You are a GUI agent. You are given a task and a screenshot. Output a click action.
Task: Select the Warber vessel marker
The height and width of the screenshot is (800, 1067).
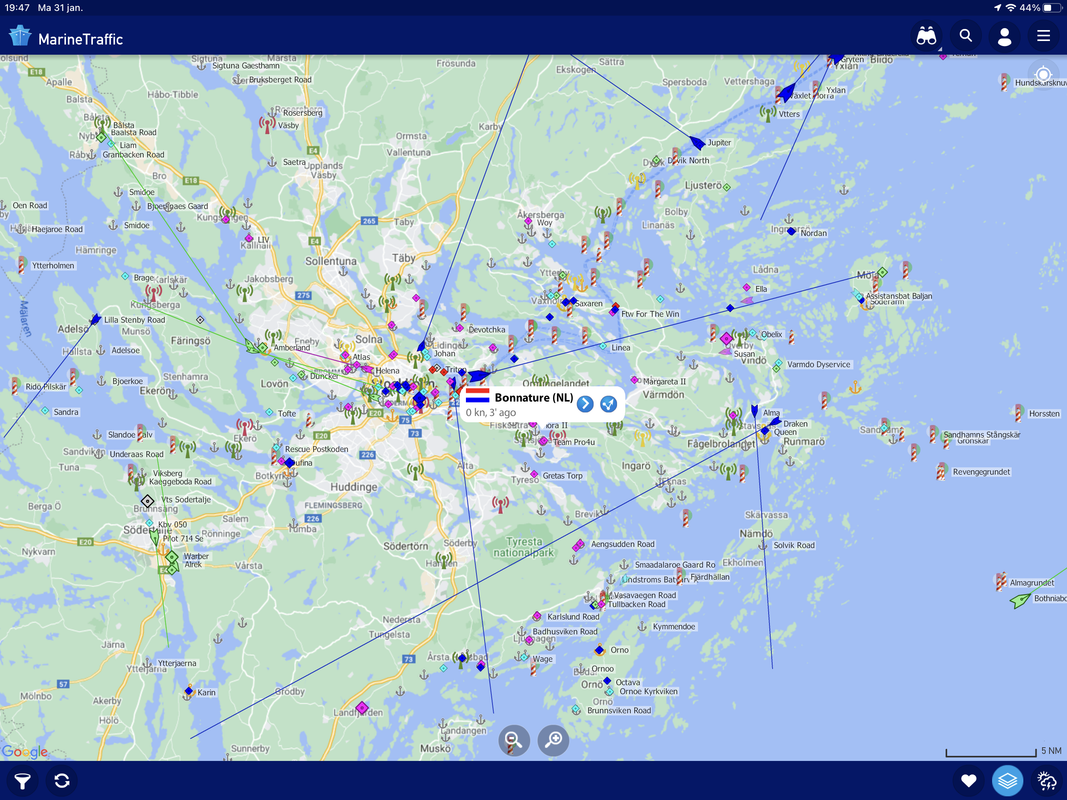(x=172, y=558)
